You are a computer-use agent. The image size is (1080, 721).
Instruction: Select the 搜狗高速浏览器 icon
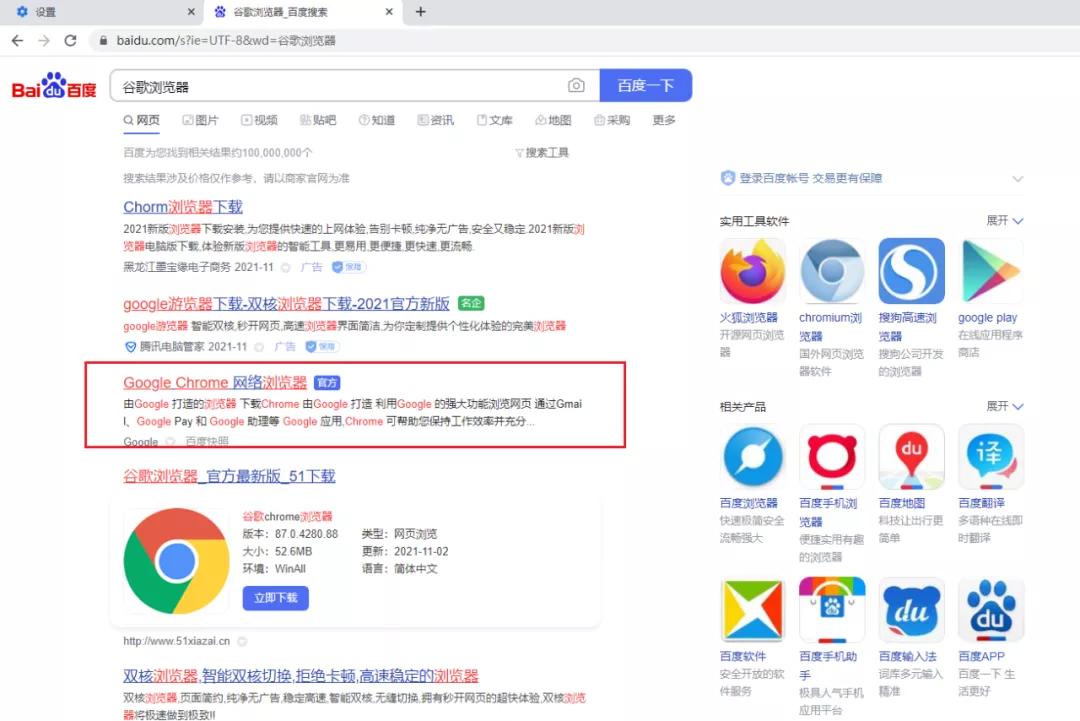coord(911,270)
